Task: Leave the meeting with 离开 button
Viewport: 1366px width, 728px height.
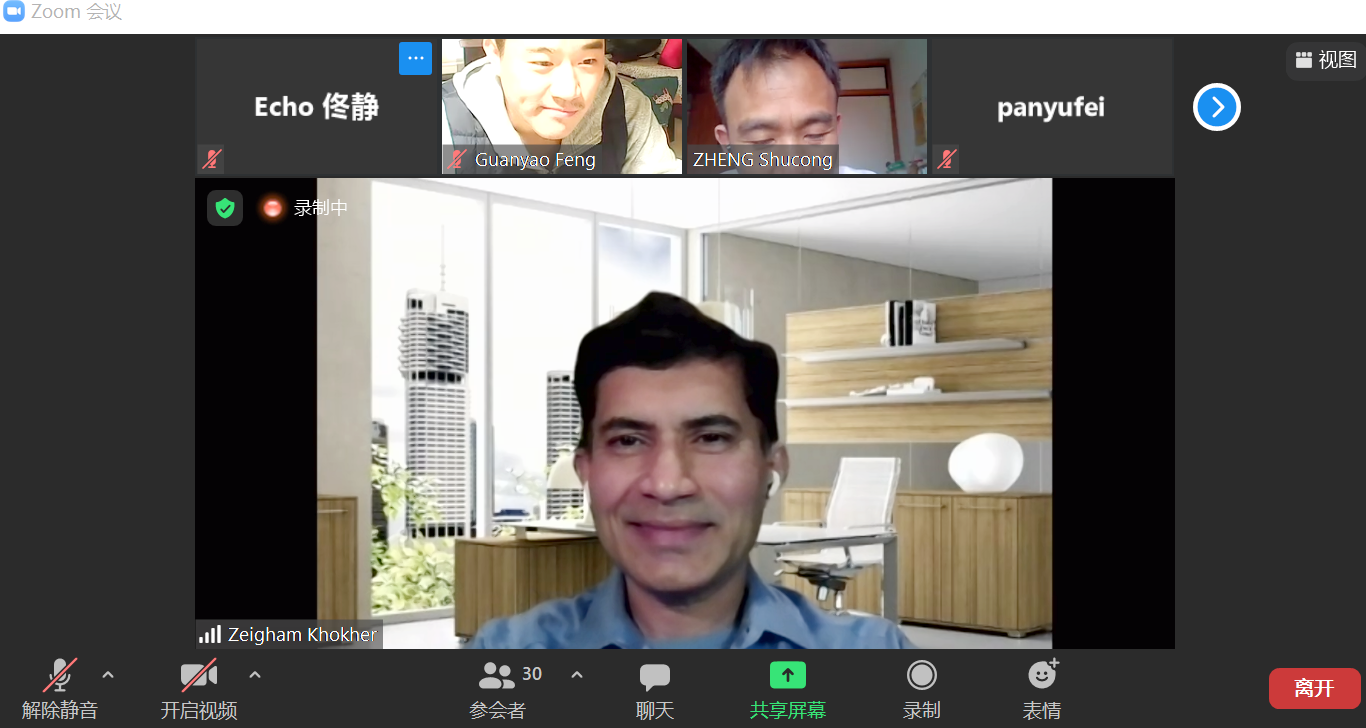Action: pos(1314,688)
